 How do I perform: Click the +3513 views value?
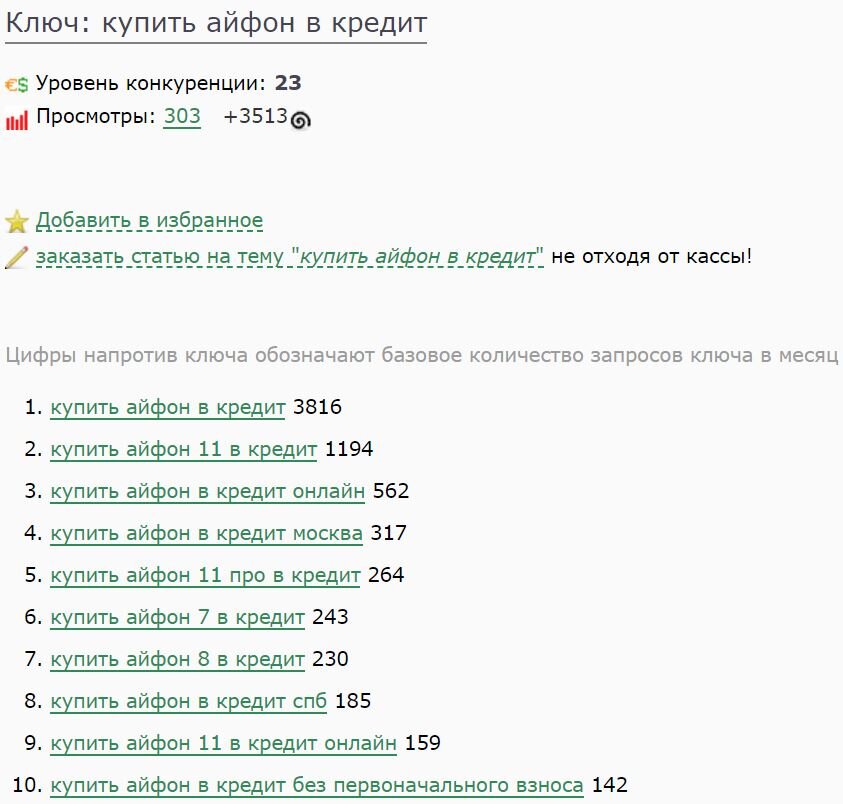click(x=256, y=116)
